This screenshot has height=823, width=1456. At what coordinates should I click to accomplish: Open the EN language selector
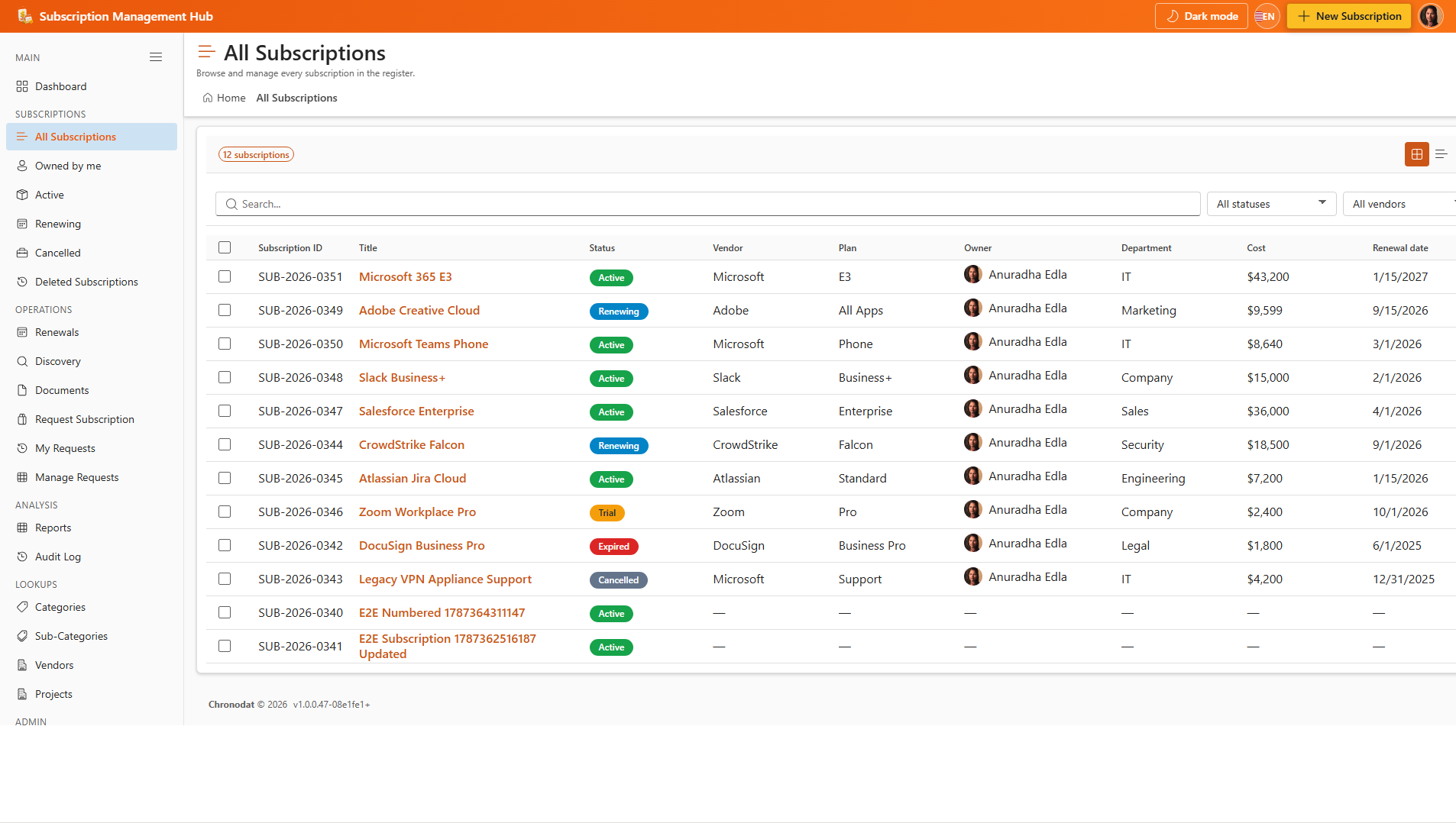(1267, 16)
